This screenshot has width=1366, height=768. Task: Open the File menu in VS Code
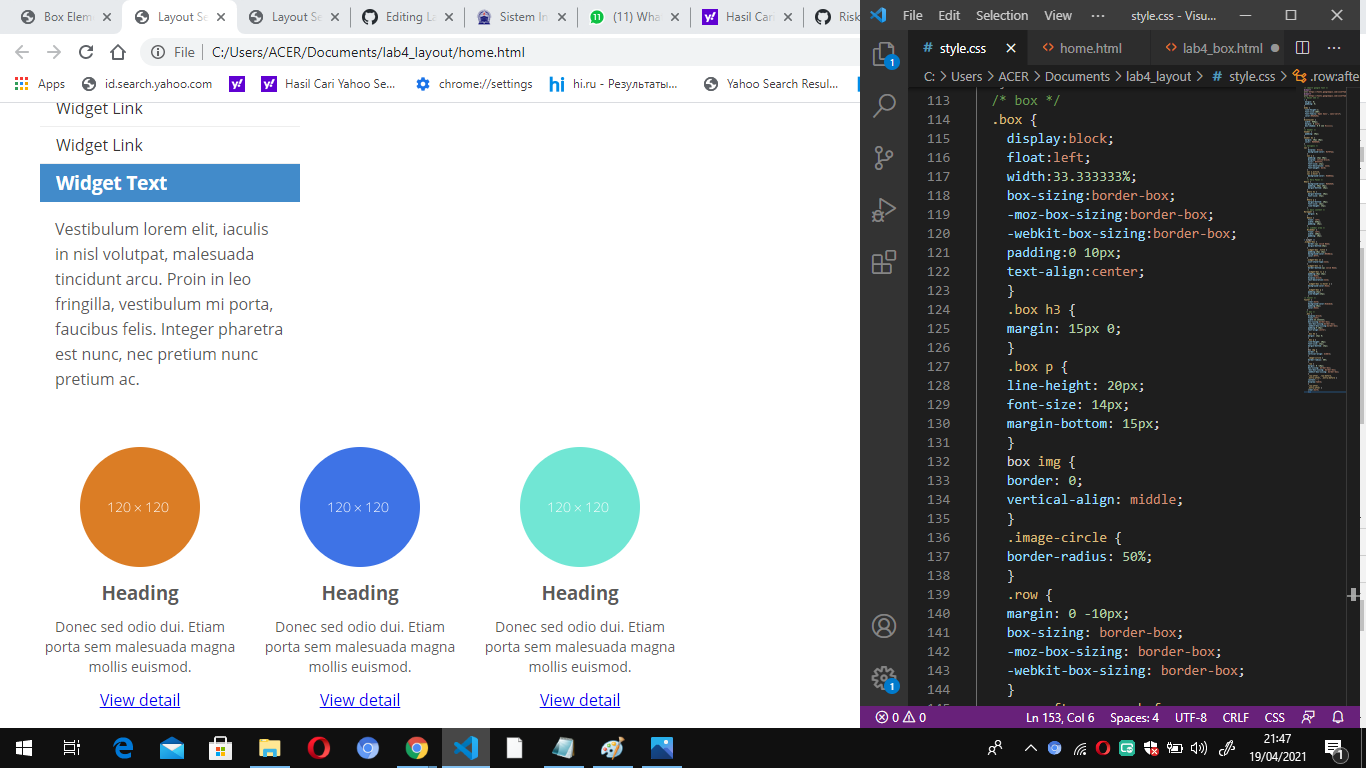pyautogui.click(x=911, y=15)
